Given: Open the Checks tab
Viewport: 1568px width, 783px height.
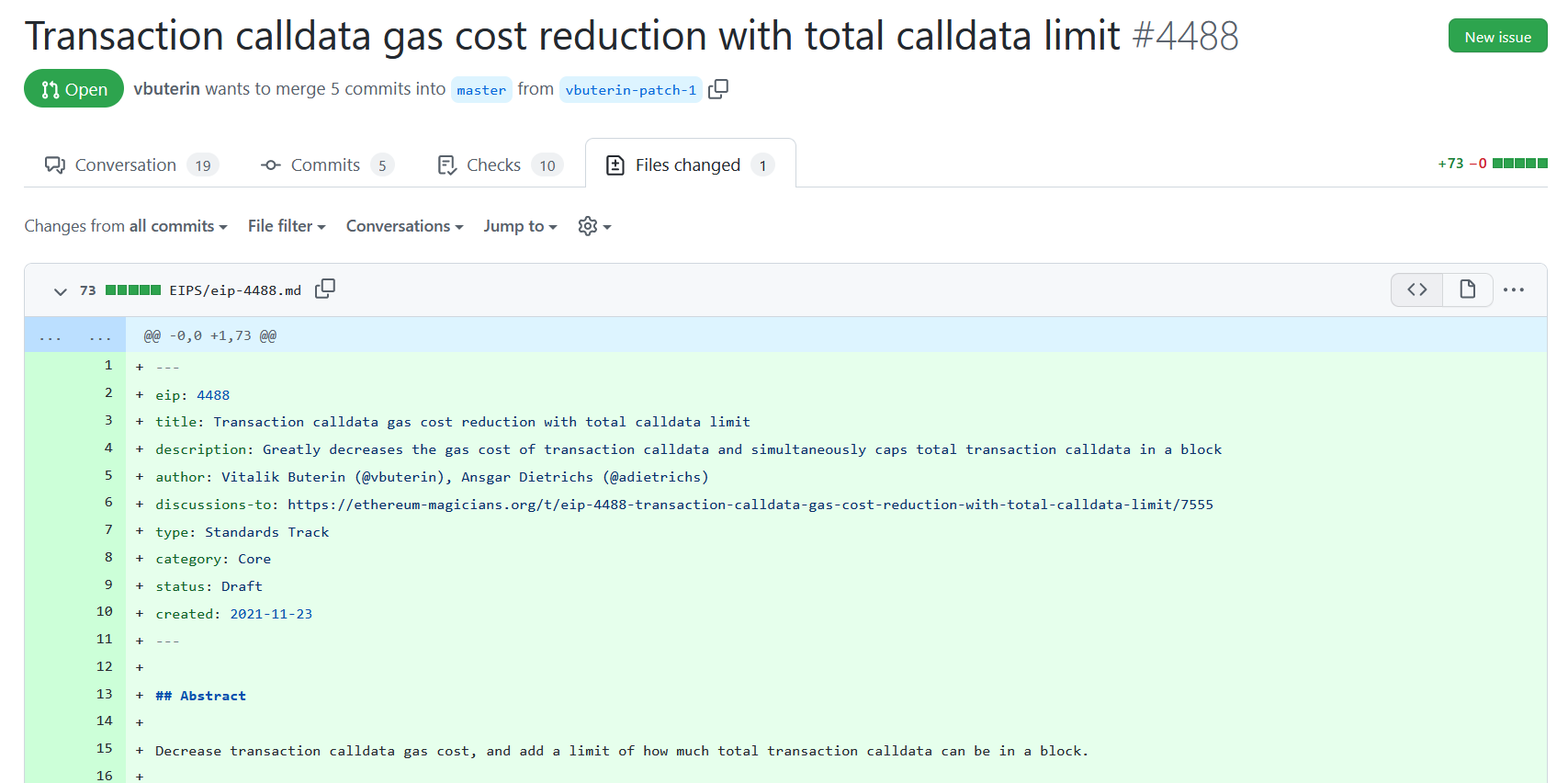Looking at the screenshot, I should click(x=500, y=165).
